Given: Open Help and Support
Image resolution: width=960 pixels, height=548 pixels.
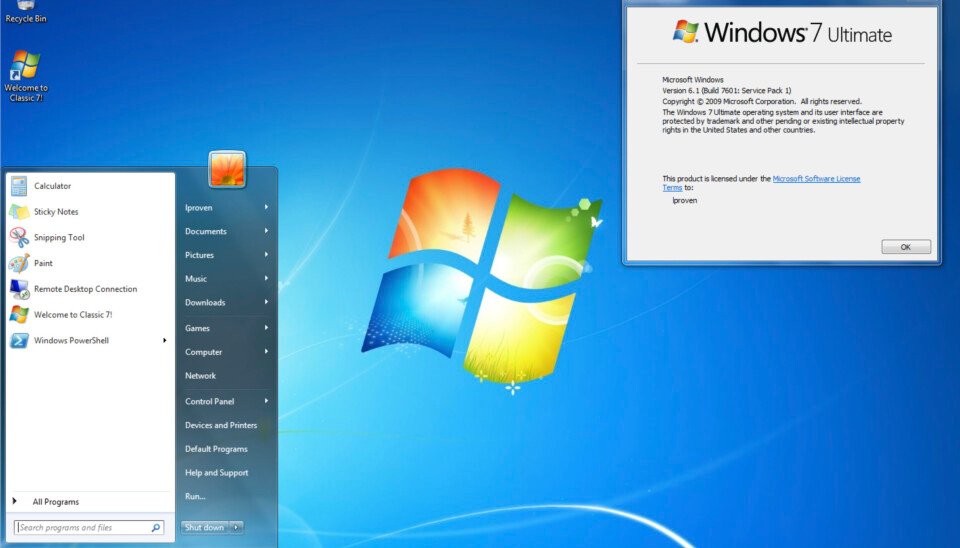Looking at the screenshot, I should [217, 473].
